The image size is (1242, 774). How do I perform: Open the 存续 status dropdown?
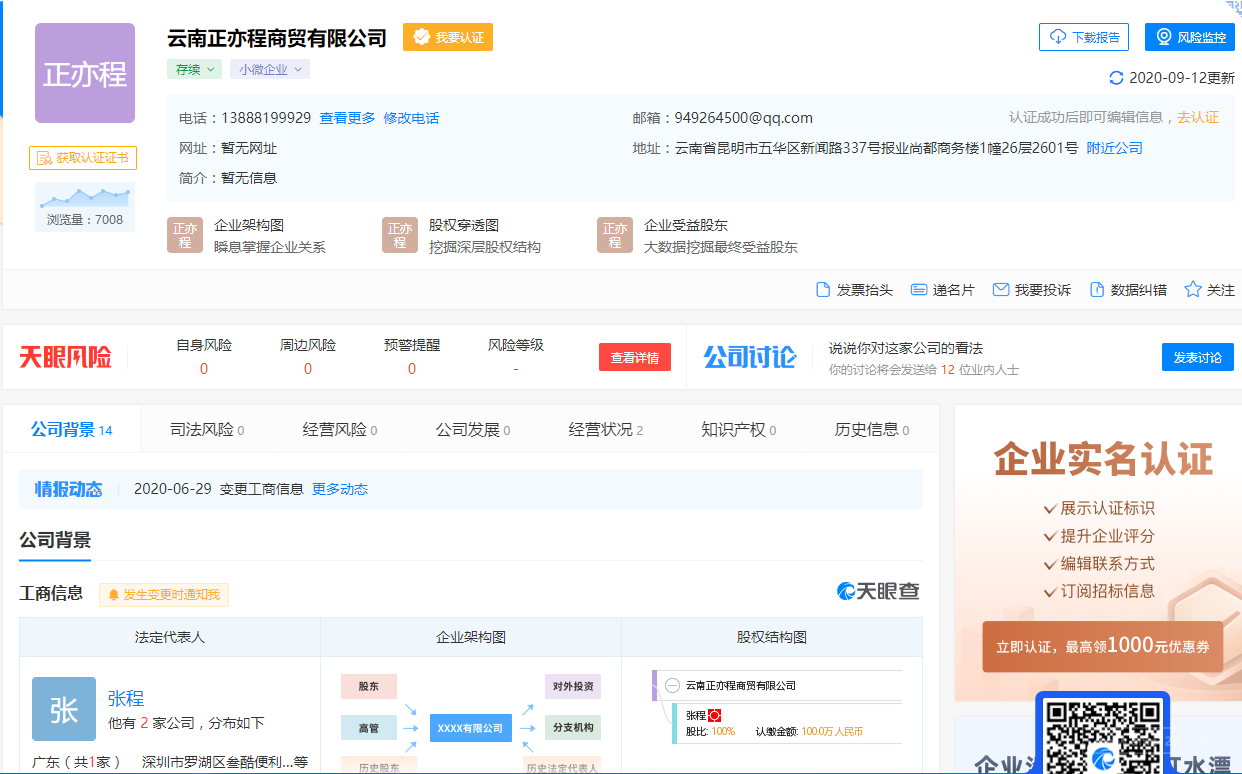pyautogui.click(x=194, y=70)
